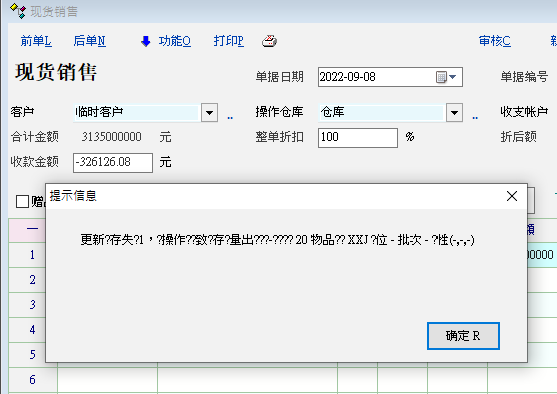Click the printer icon in toolbar
This screenshot has height=394, width=557.
270,41
